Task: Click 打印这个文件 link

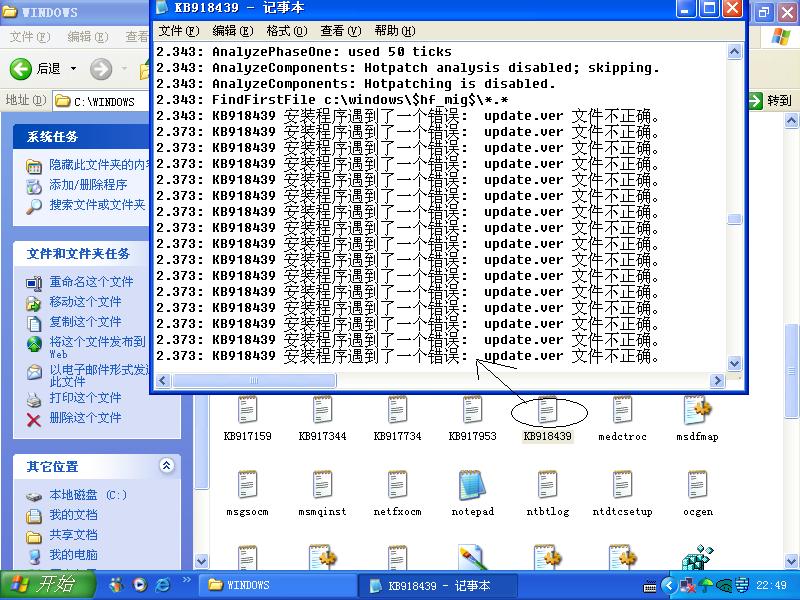Action: tap(85, 398)
